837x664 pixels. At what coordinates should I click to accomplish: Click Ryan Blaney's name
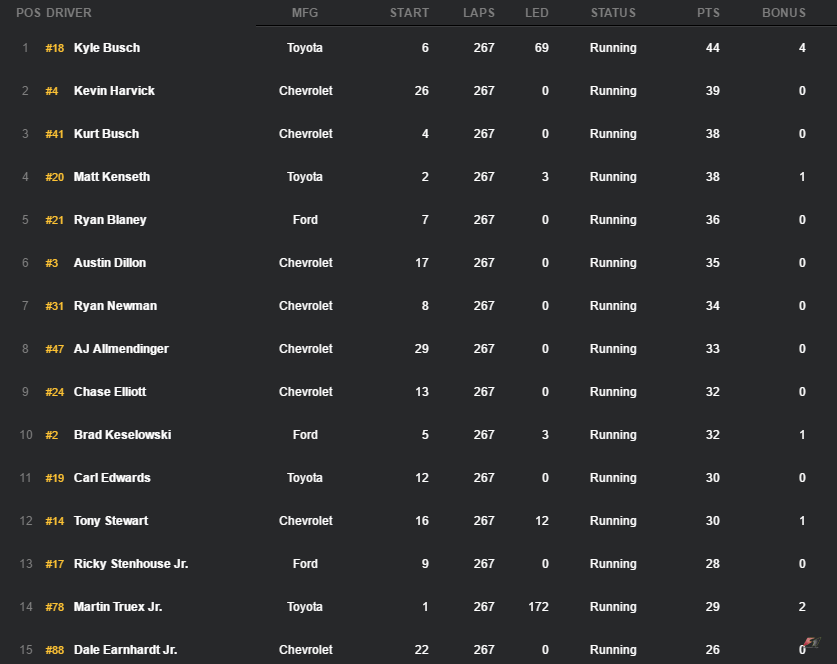pos(110,220)
